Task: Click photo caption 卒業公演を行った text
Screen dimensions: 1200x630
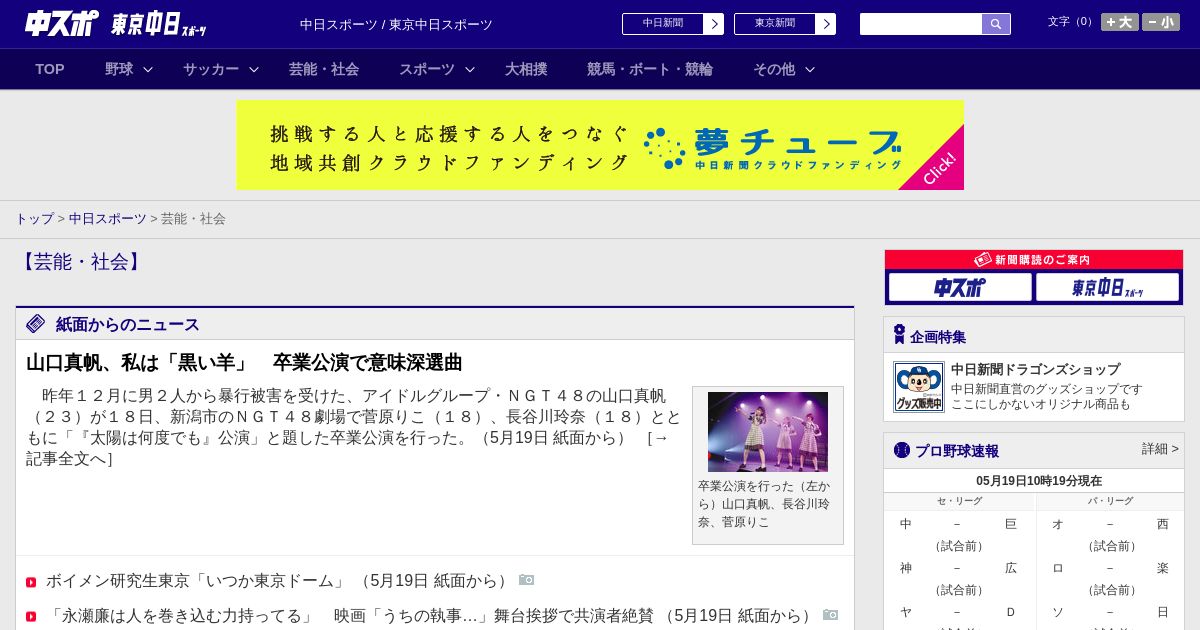Action: click(764, 504)
